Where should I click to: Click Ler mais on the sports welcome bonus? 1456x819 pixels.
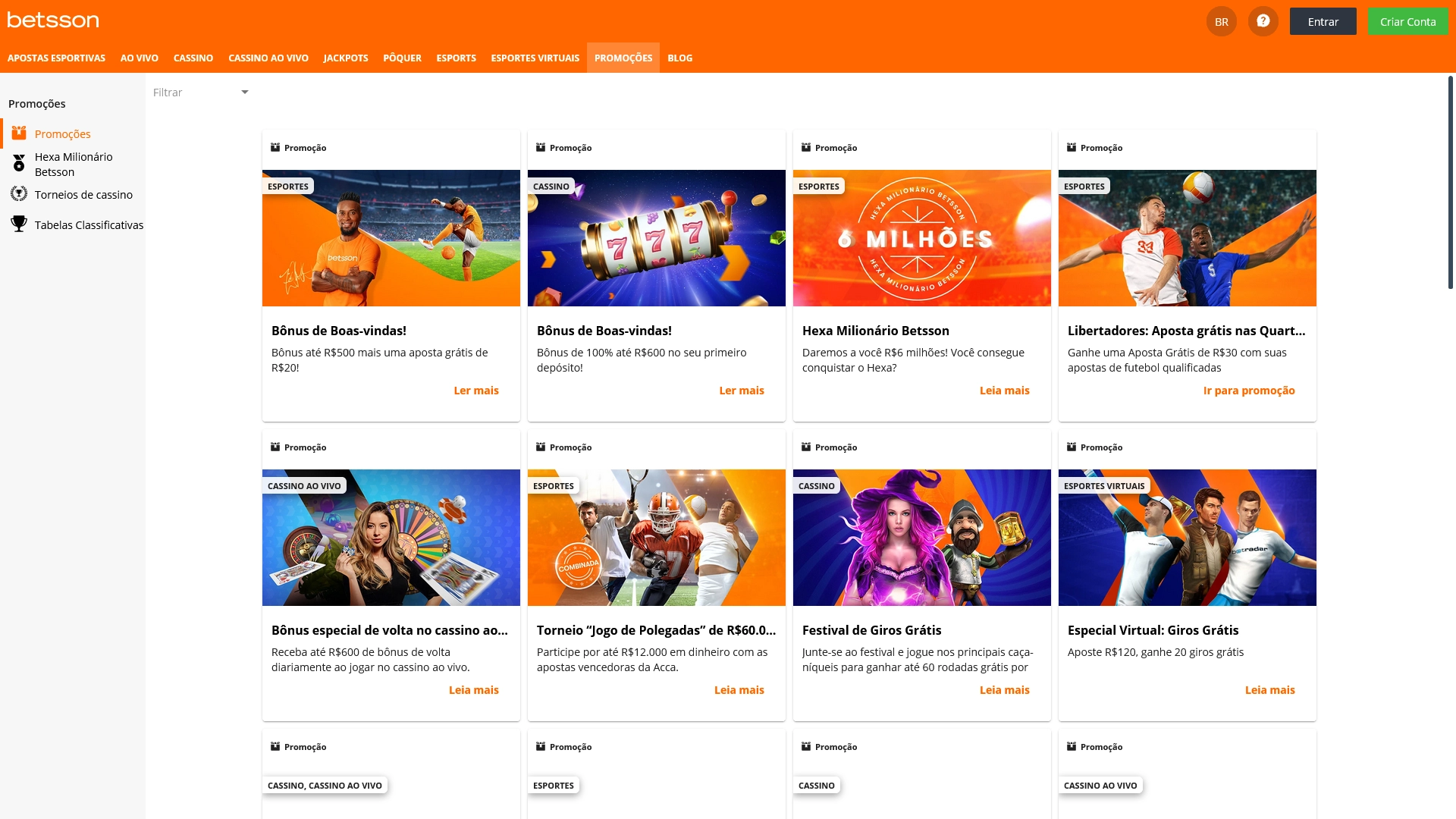(x=476, y=390)
